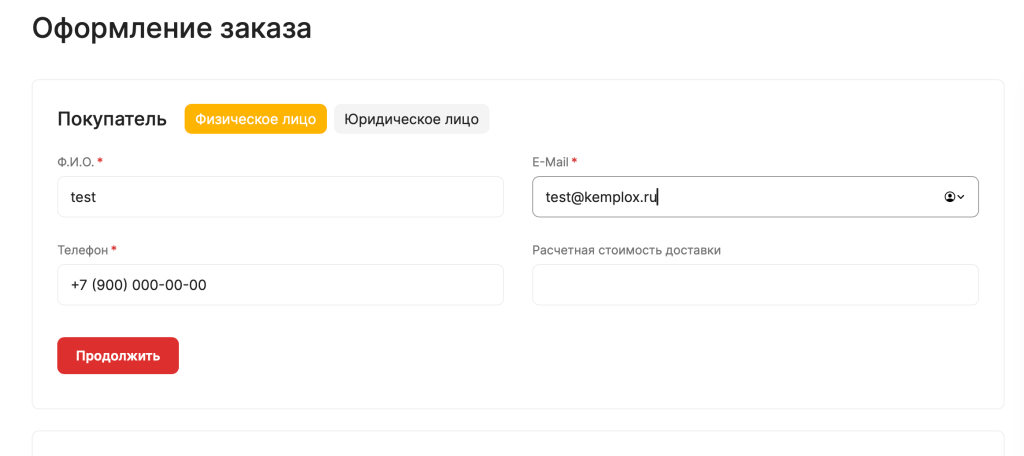Viewport: 1024px width, 456px height.
Task: Click the Расчетная стоимость доставки label
Action: [626, 250]
